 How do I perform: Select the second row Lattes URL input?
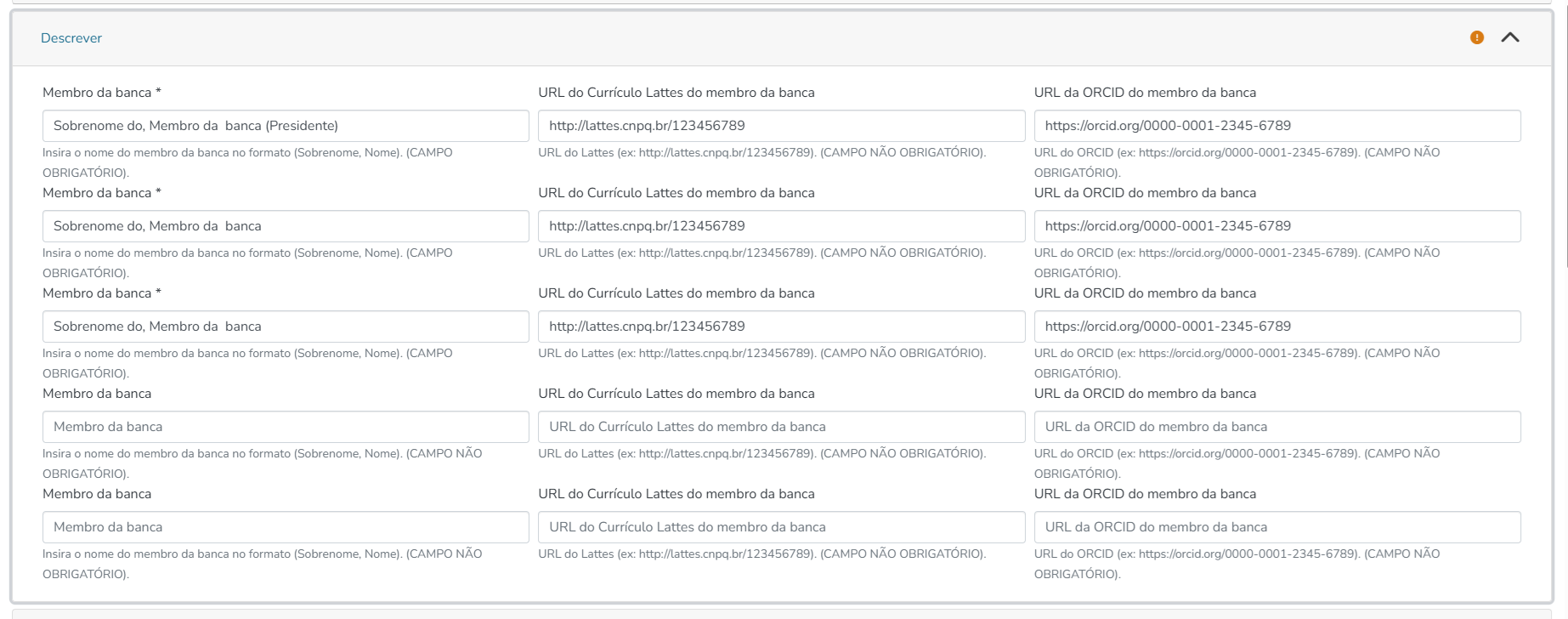pyautogui.click(x=781, y=226)
